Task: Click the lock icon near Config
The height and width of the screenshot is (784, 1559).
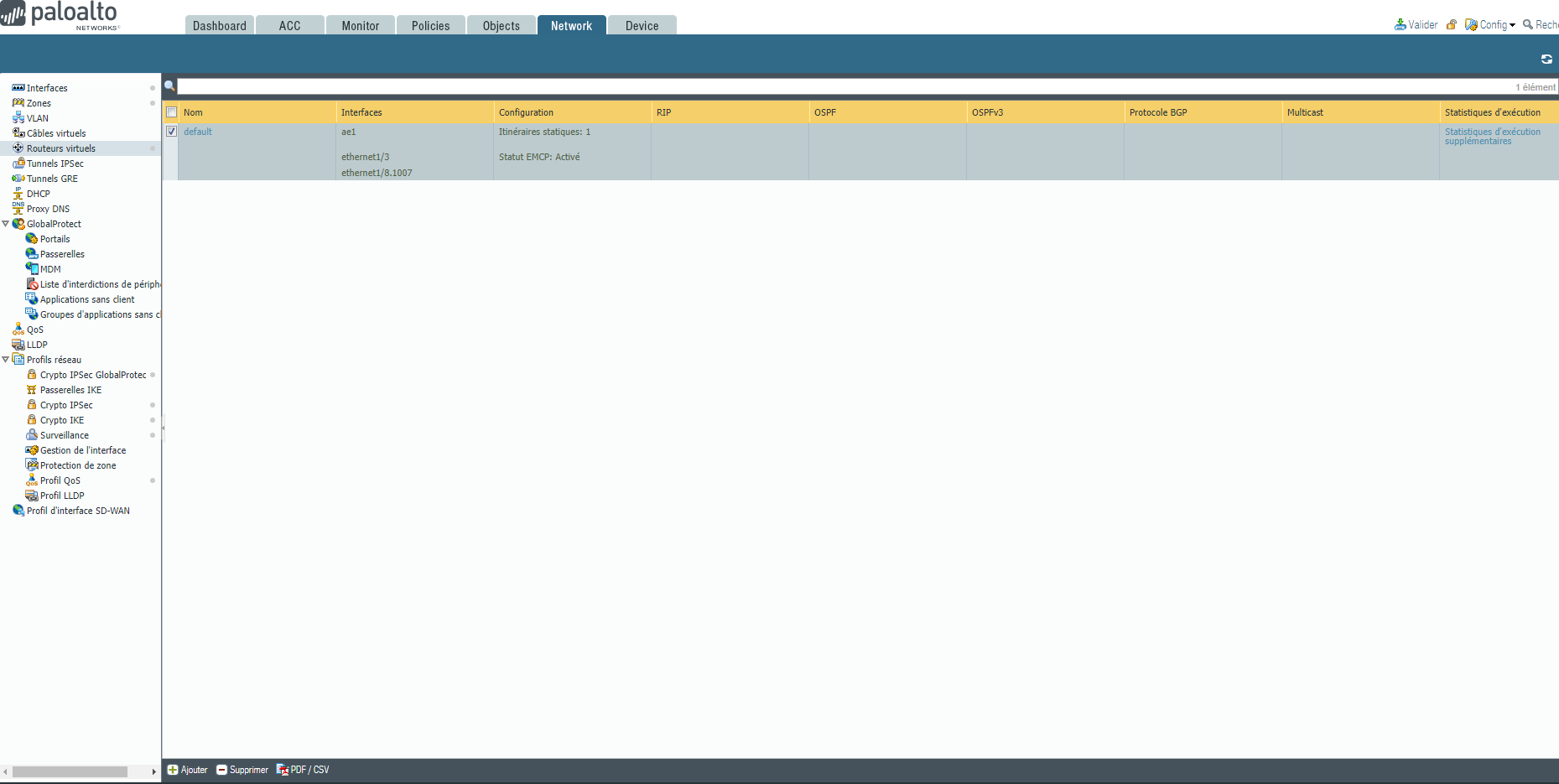Action: point(1451,25)
